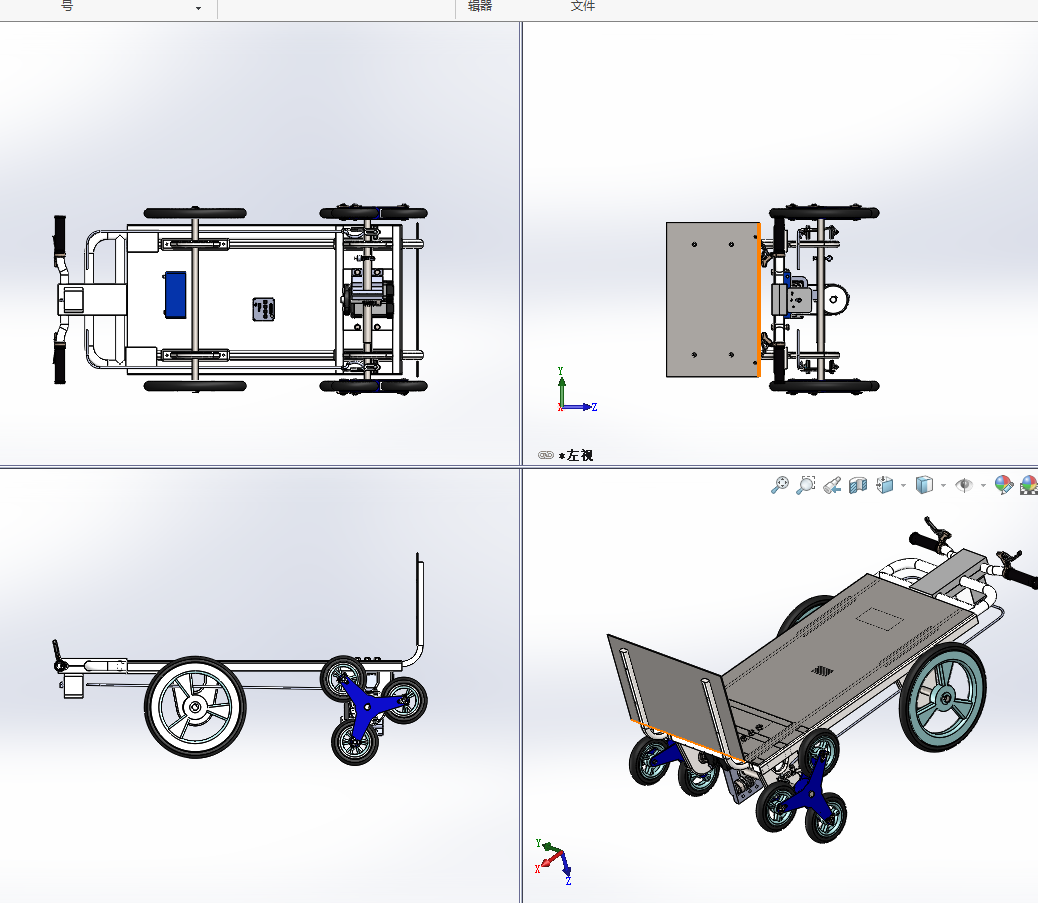Select the blue box in the top view
Viewport: 1038px width, 903px height.
tap(175, 294)
